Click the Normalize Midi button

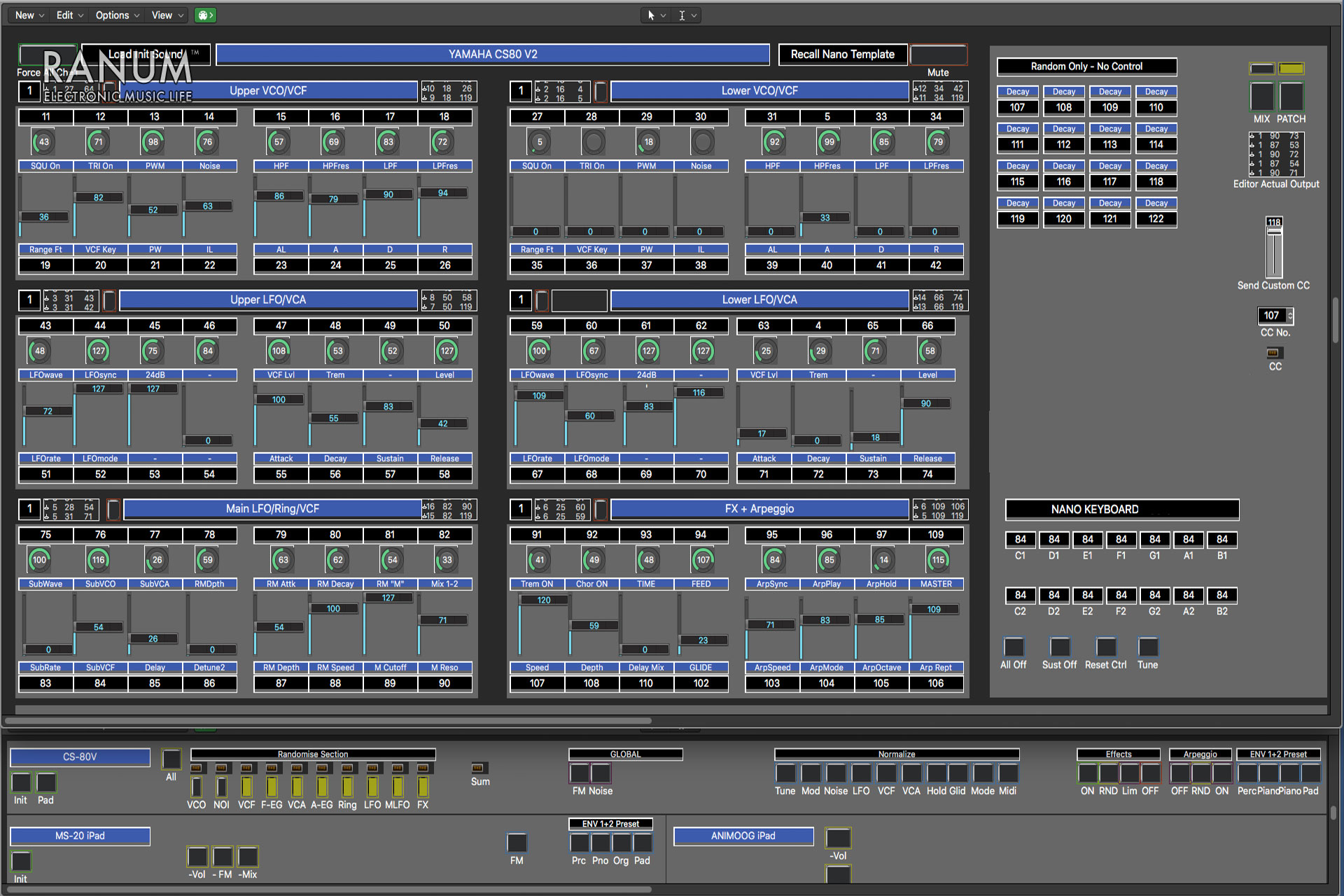(1008, 773)
